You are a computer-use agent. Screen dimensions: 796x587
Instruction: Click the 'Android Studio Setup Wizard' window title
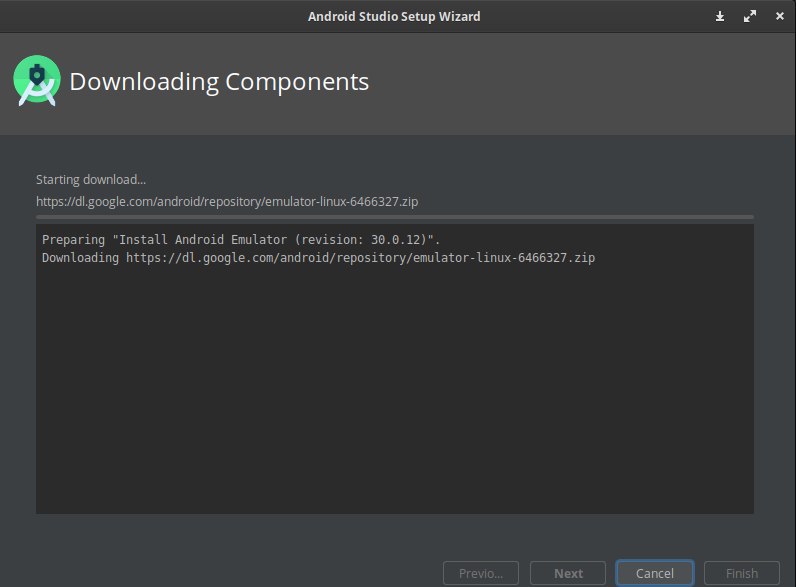click(394, 17)
